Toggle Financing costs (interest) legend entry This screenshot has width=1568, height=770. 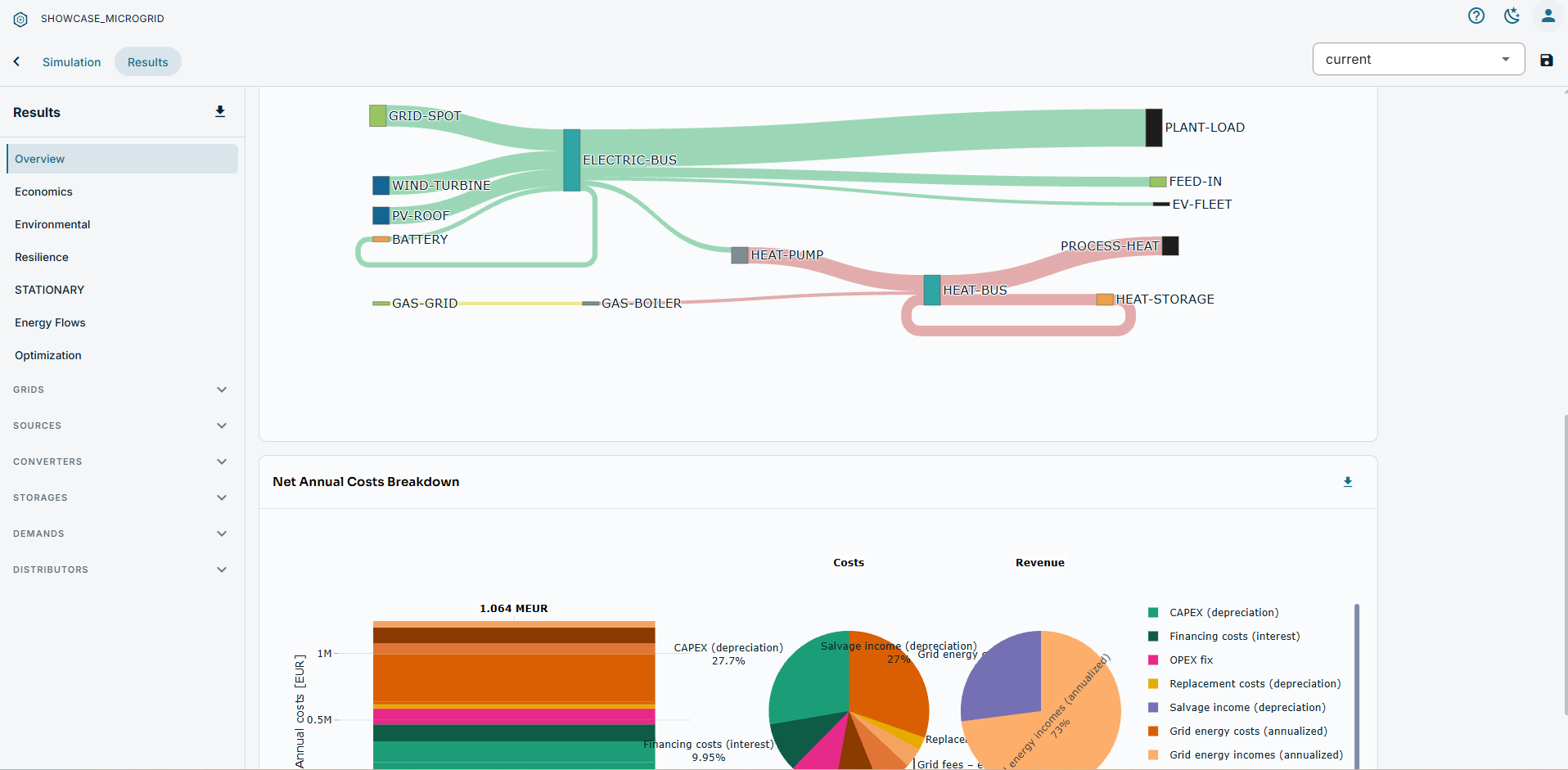pyautogui.click(x=1224, y=636)
